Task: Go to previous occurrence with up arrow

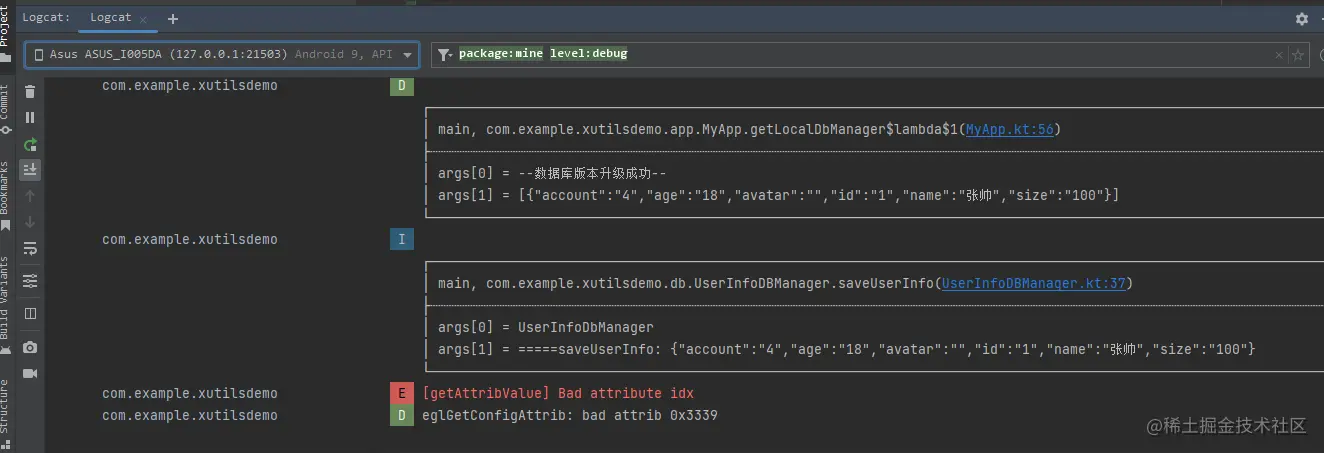Action: pyautogui.click(x=30, y=196)
